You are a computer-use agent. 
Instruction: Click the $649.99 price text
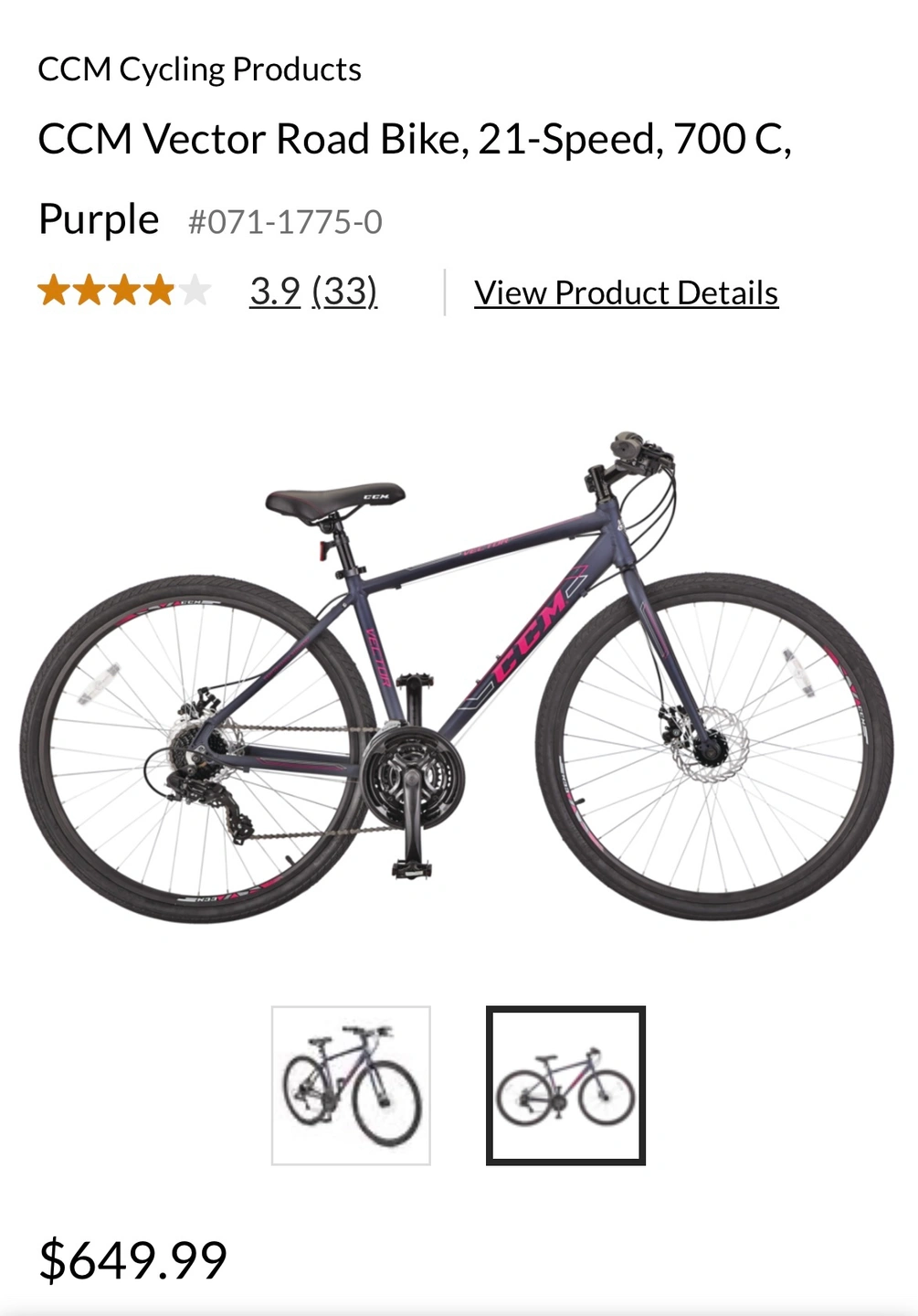coord(132,1260)
